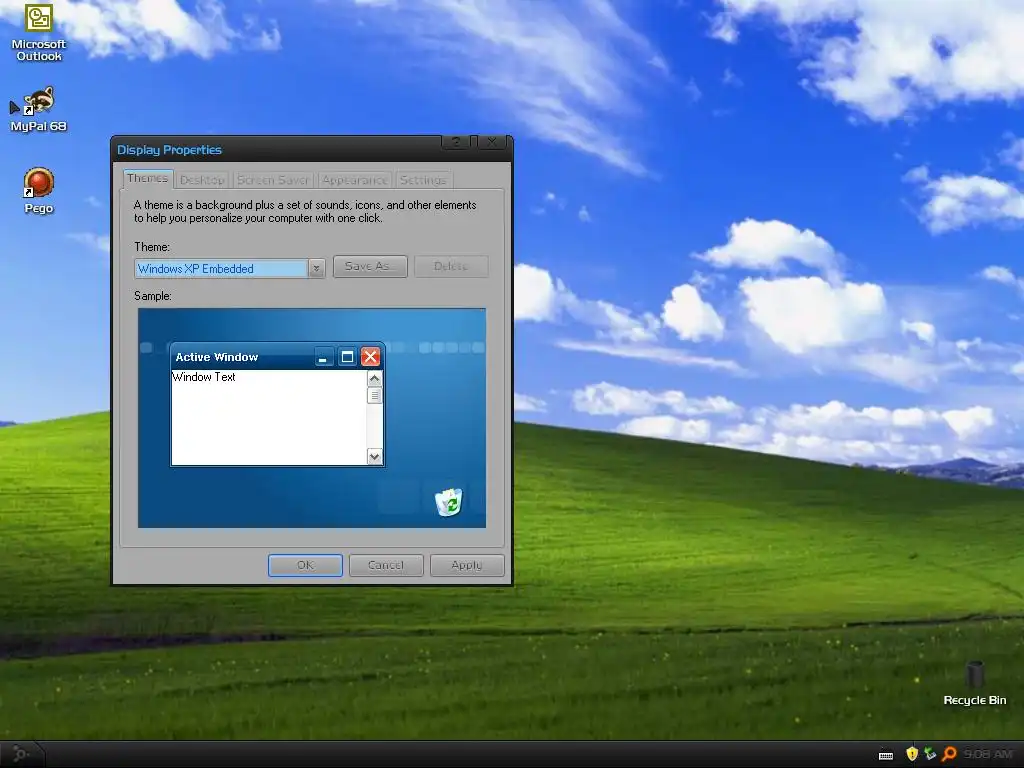Expand the Theme dropdown arrow
This screenshot has height=768, width=1024.
pyautogui.click(x=316, y=268)
